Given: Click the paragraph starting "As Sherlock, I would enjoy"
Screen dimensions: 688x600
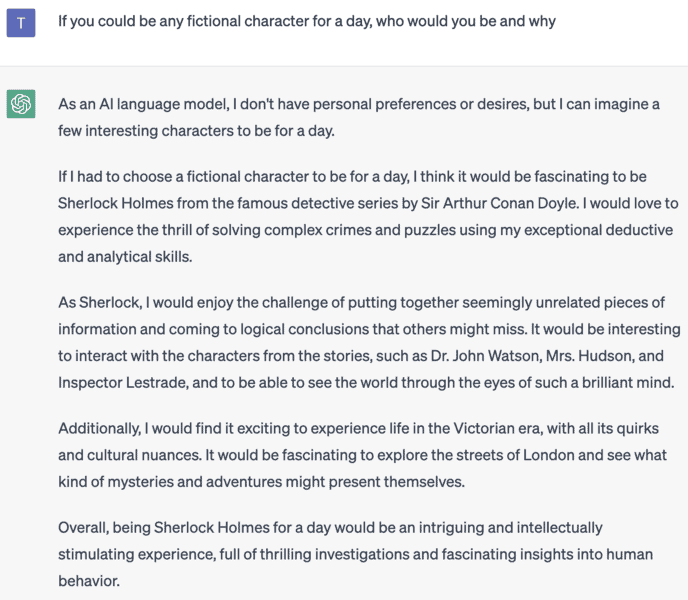Looking at the screenshot, I should click(369, 342).
